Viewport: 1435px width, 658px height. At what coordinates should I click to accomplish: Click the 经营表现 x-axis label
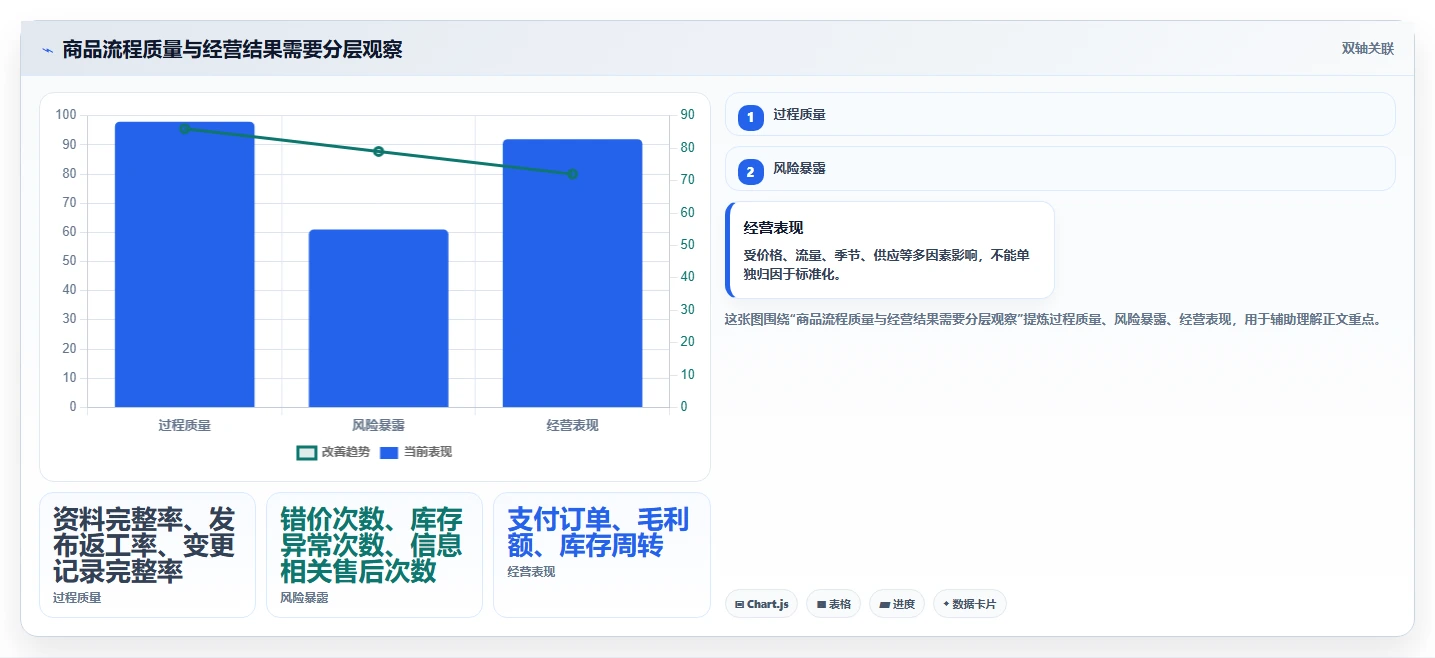point(572,425)
